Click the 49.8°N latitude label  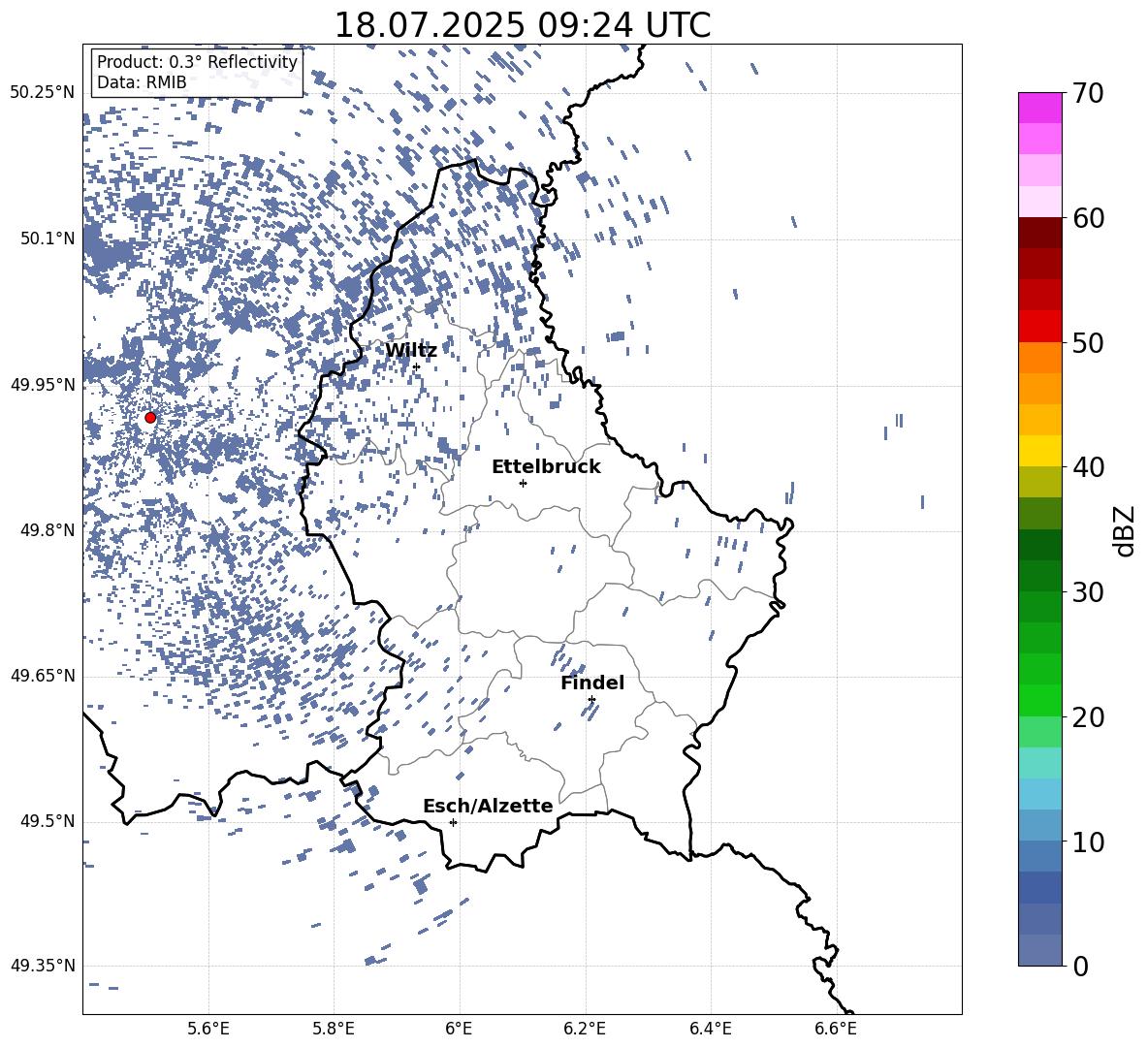point(48,530)
